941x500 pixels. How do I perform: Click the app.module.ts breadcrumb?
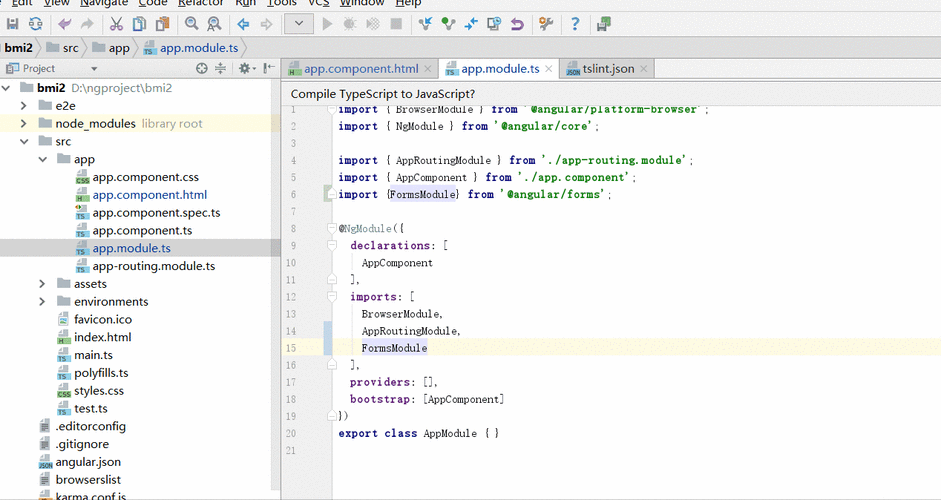click(x=191, y=48)
